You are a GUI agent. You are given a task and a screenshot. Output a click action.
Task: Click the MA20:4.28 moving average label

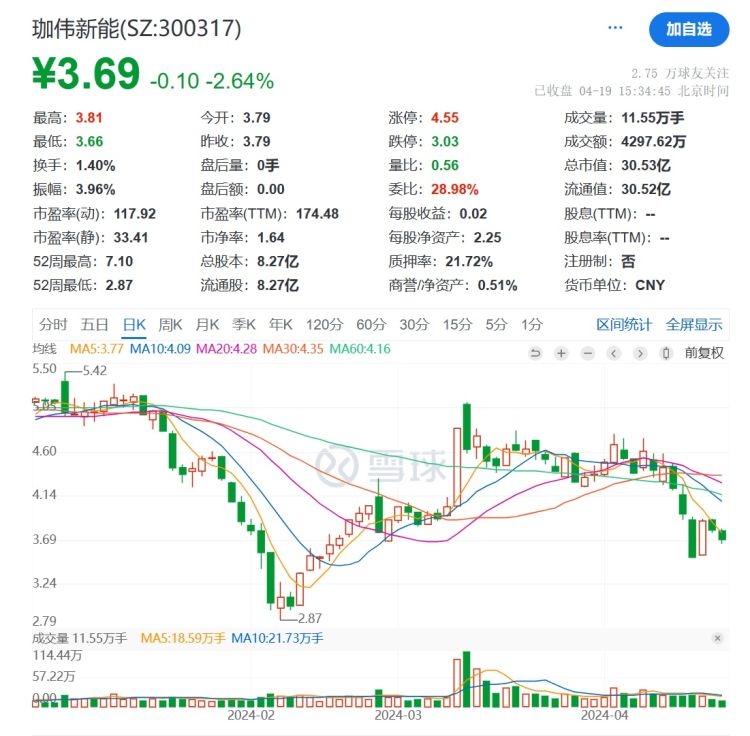point(227,349)
